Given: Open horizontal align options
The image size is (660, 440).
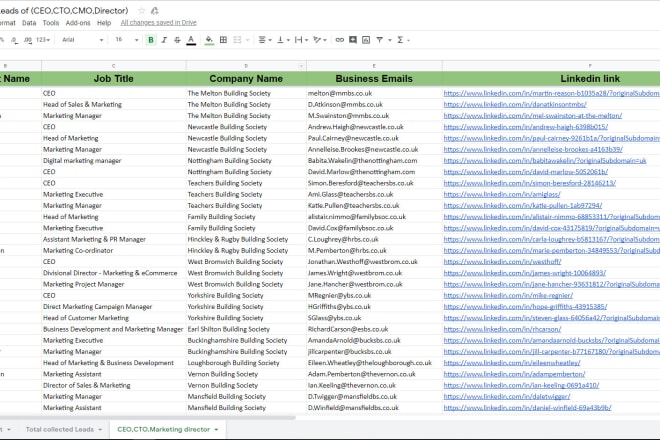Looking at the screenshot, I should [x=264, y=40].
